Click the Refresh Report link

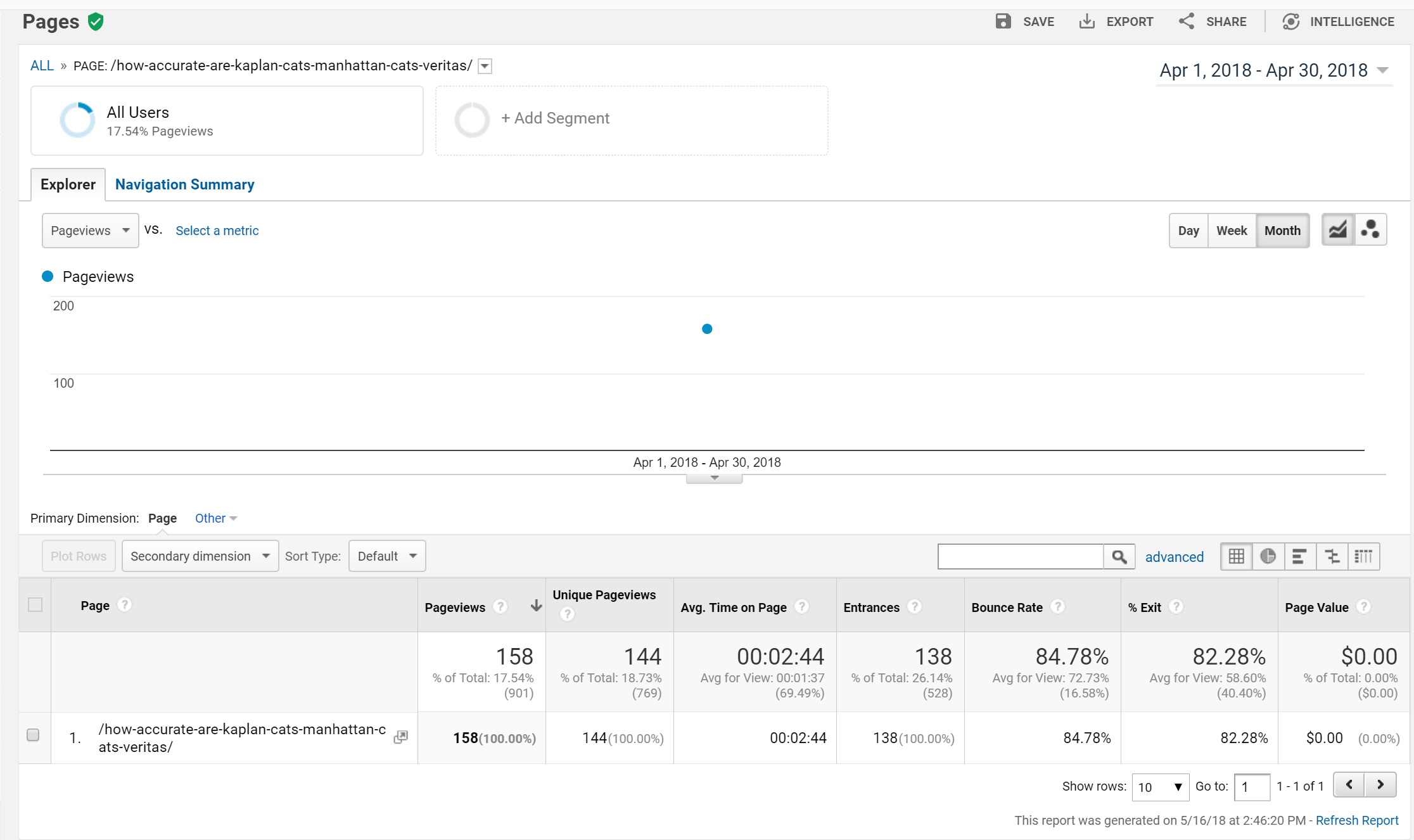pyautogui.click(x=1357, y=820)
